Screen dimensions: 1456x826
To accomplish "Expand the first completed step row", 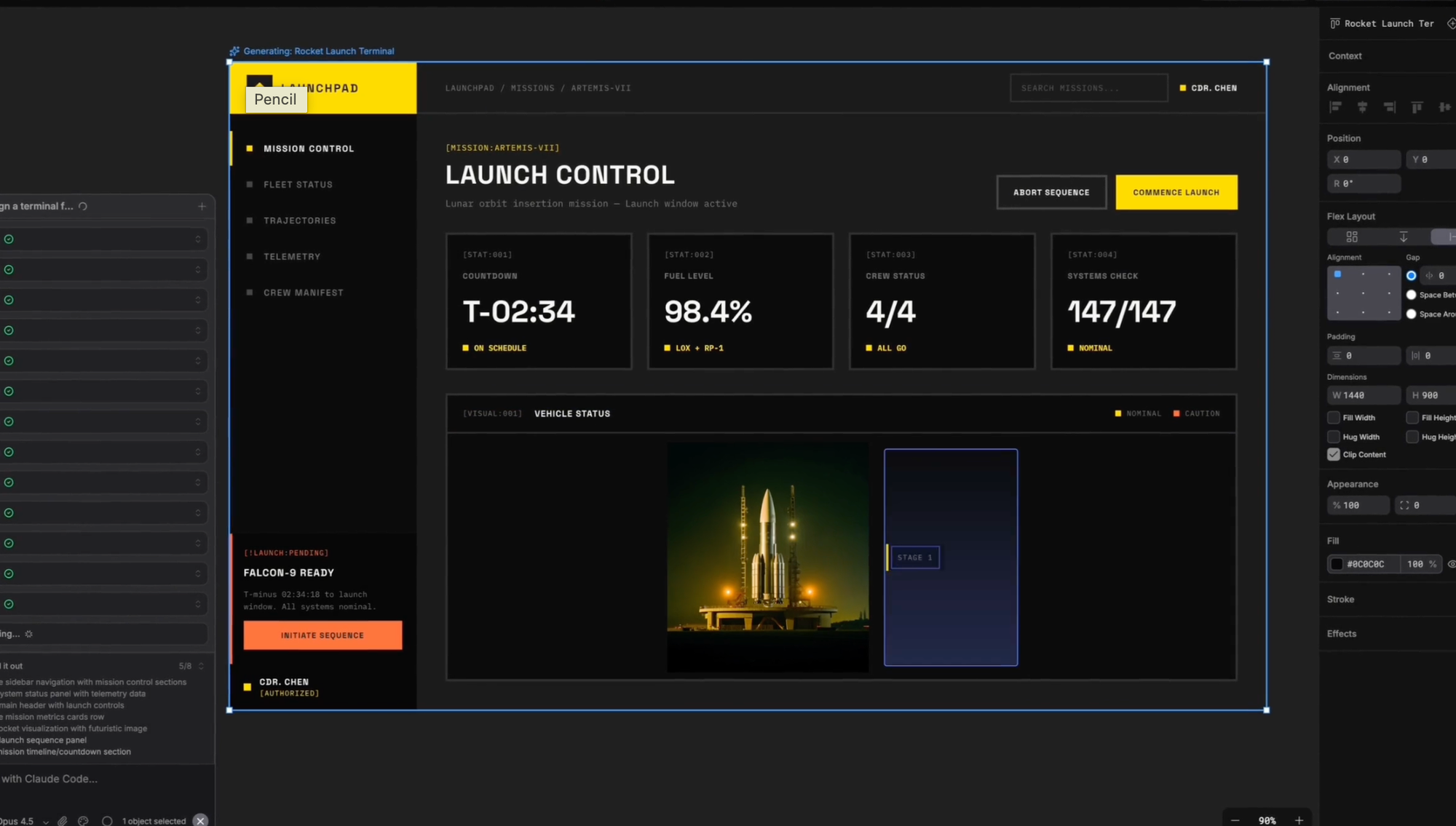I will pos(197,239).
